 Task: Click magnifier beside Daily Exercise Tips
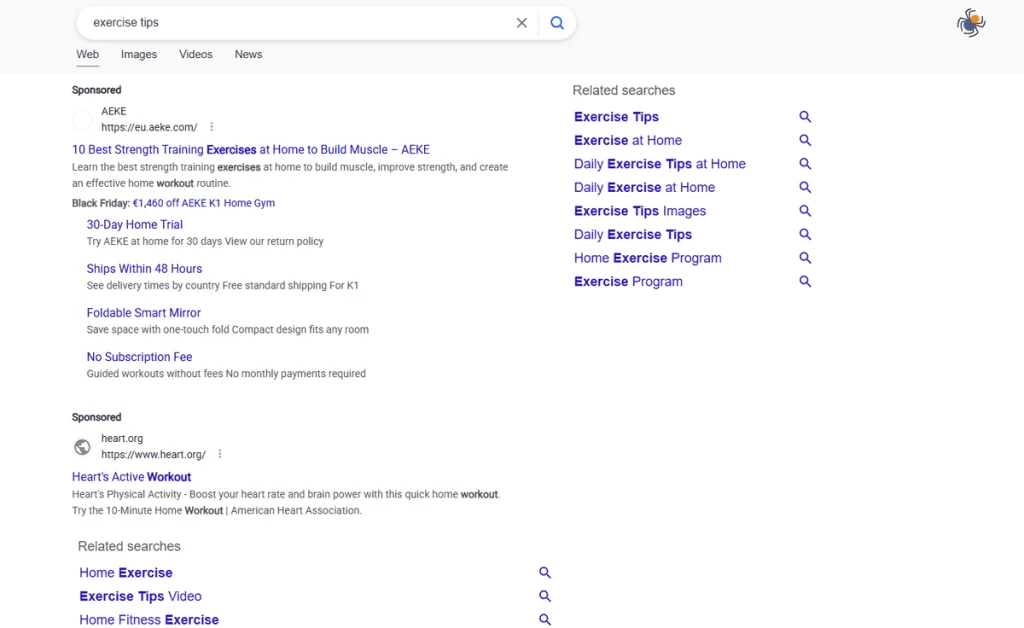click(x=805, y=234)
